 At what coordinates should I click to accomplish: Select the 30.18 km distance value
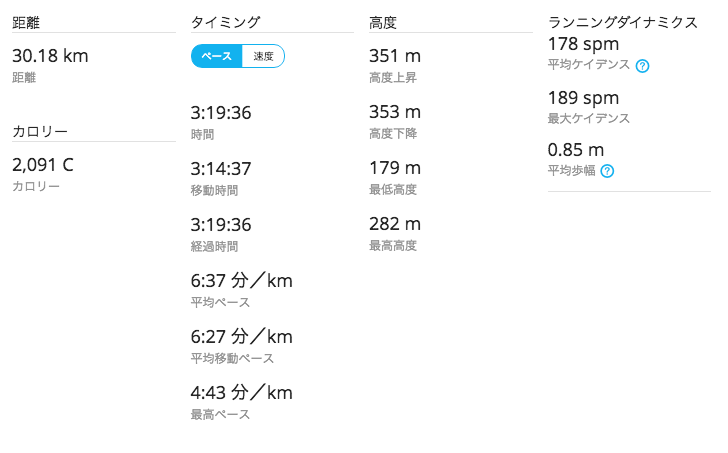(x=50, y=56)
